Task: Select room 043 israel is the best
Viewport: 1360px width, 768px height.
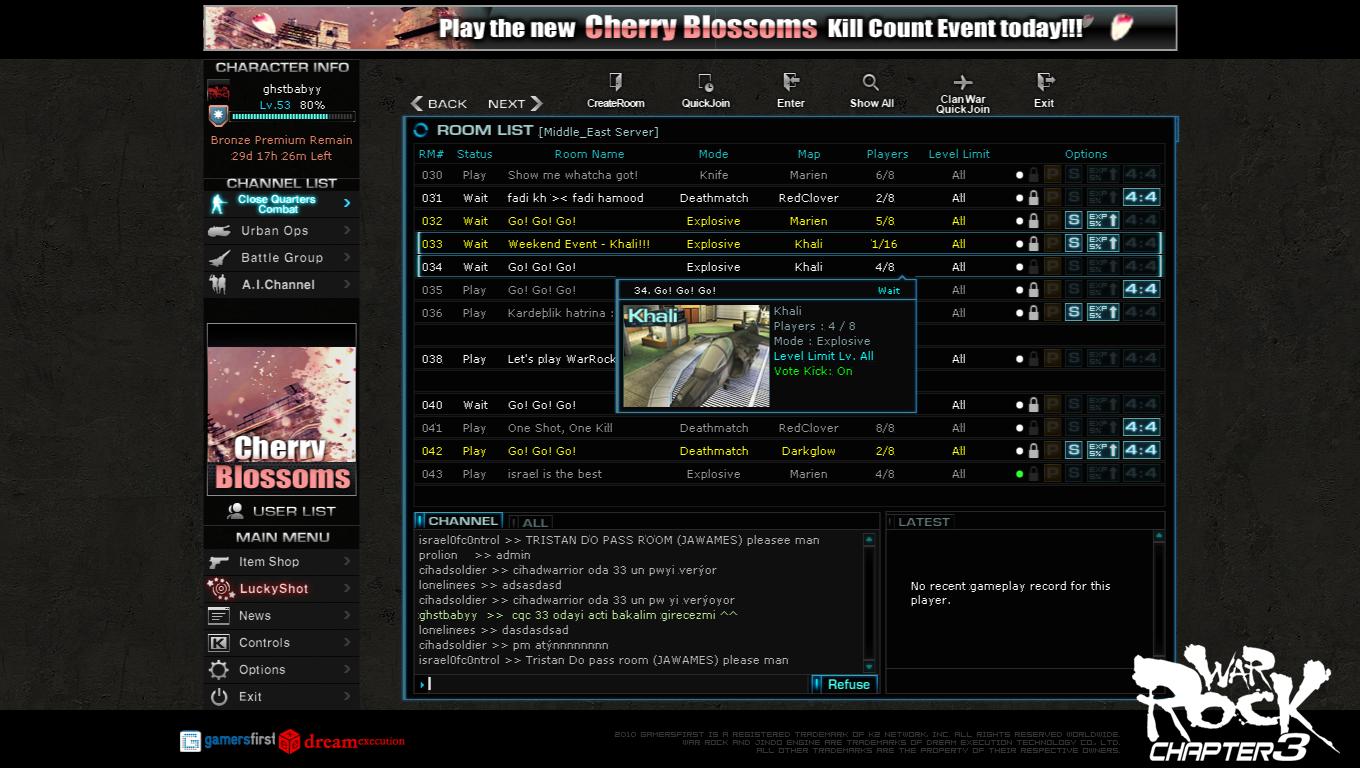Action: (789, 474)
